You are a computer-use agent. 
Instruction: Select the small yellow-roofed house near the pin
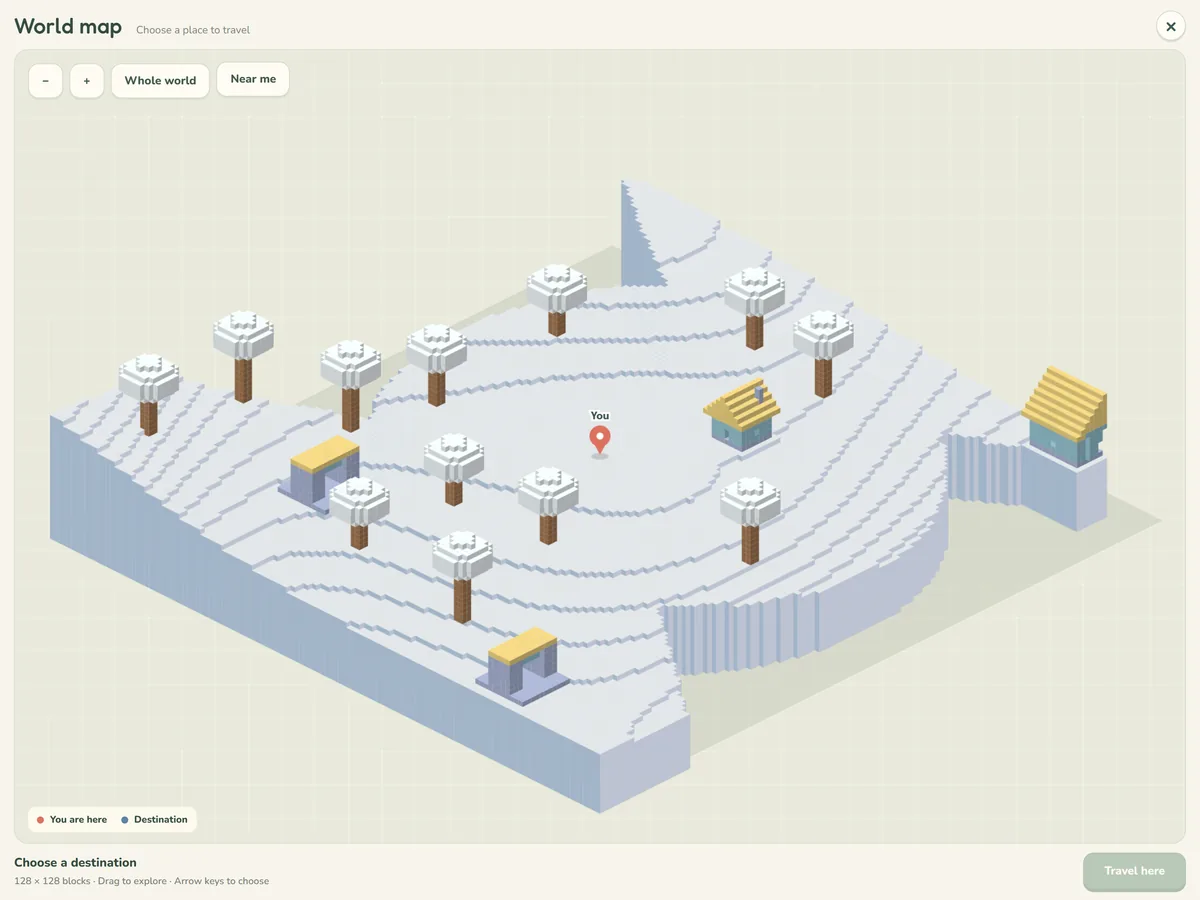point(742,413)
